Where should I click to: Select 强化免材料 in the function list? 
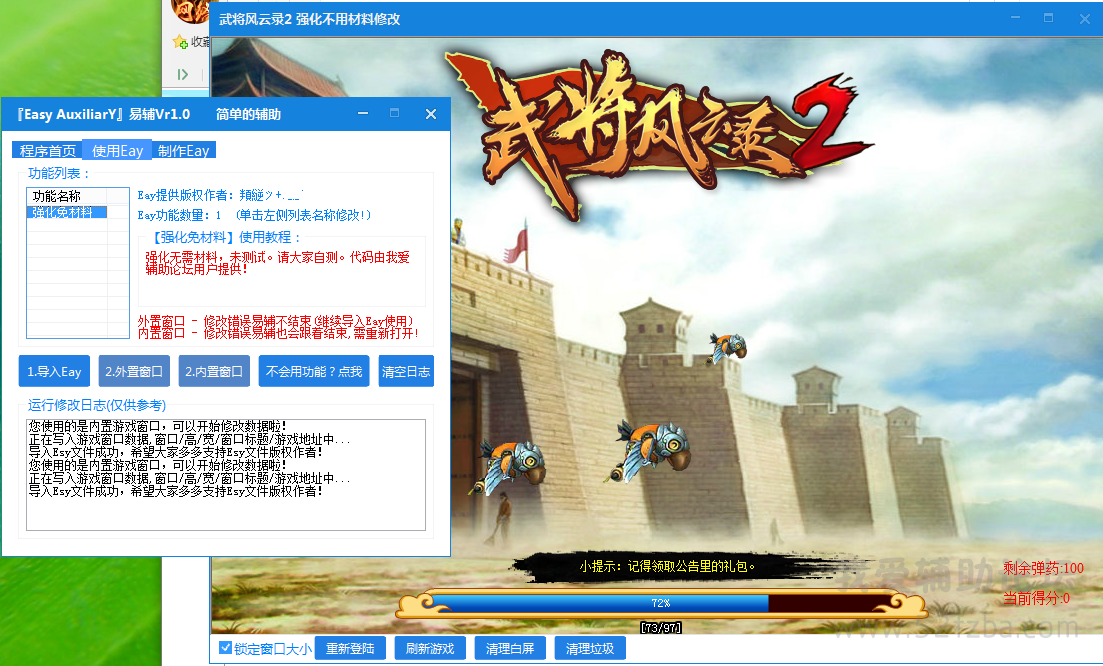tap(66, 212)
